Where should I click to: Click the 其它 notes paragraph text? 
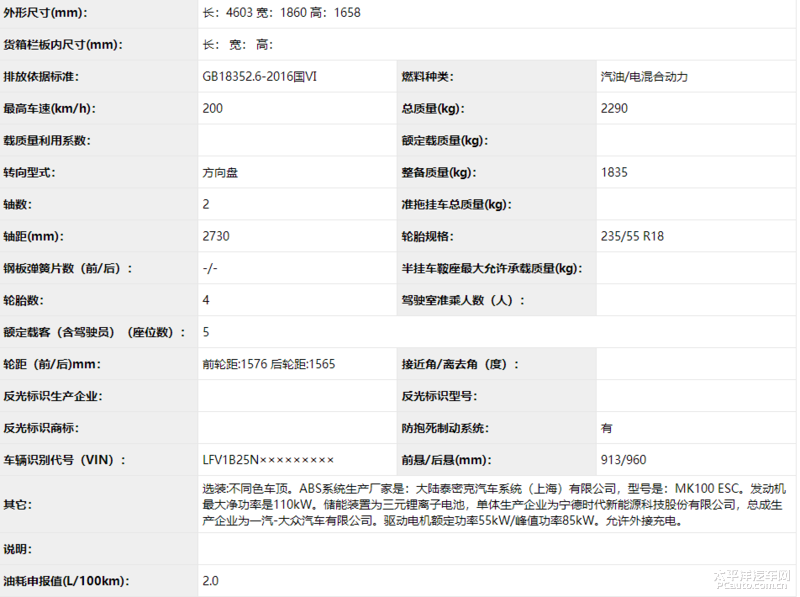(x=495, y=504)
